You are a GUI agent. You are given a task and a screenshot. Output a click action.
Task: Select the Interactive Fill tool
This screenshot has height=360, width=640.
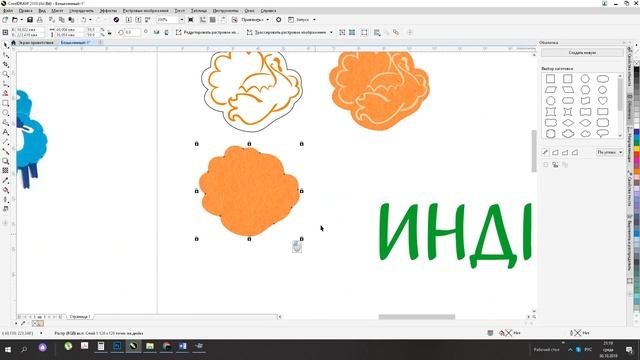(5, 190)
